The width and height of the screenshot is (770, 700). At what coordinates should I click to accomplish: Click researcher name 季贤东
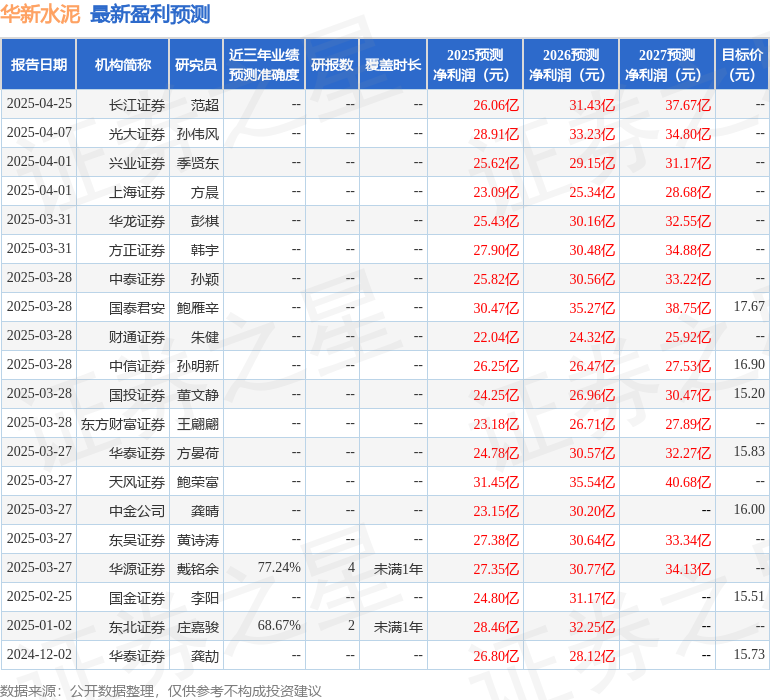[198, 163]
